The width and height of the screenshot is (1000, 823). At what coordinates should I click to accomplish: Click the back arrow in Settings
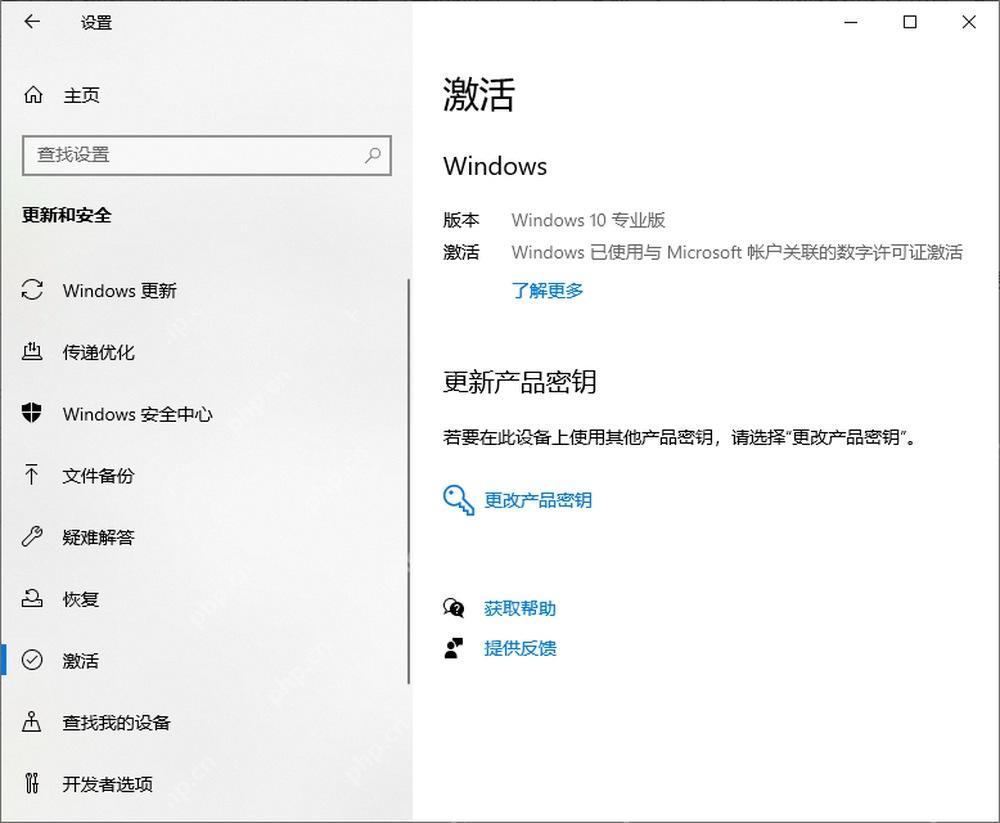click(x=32, y=22)
